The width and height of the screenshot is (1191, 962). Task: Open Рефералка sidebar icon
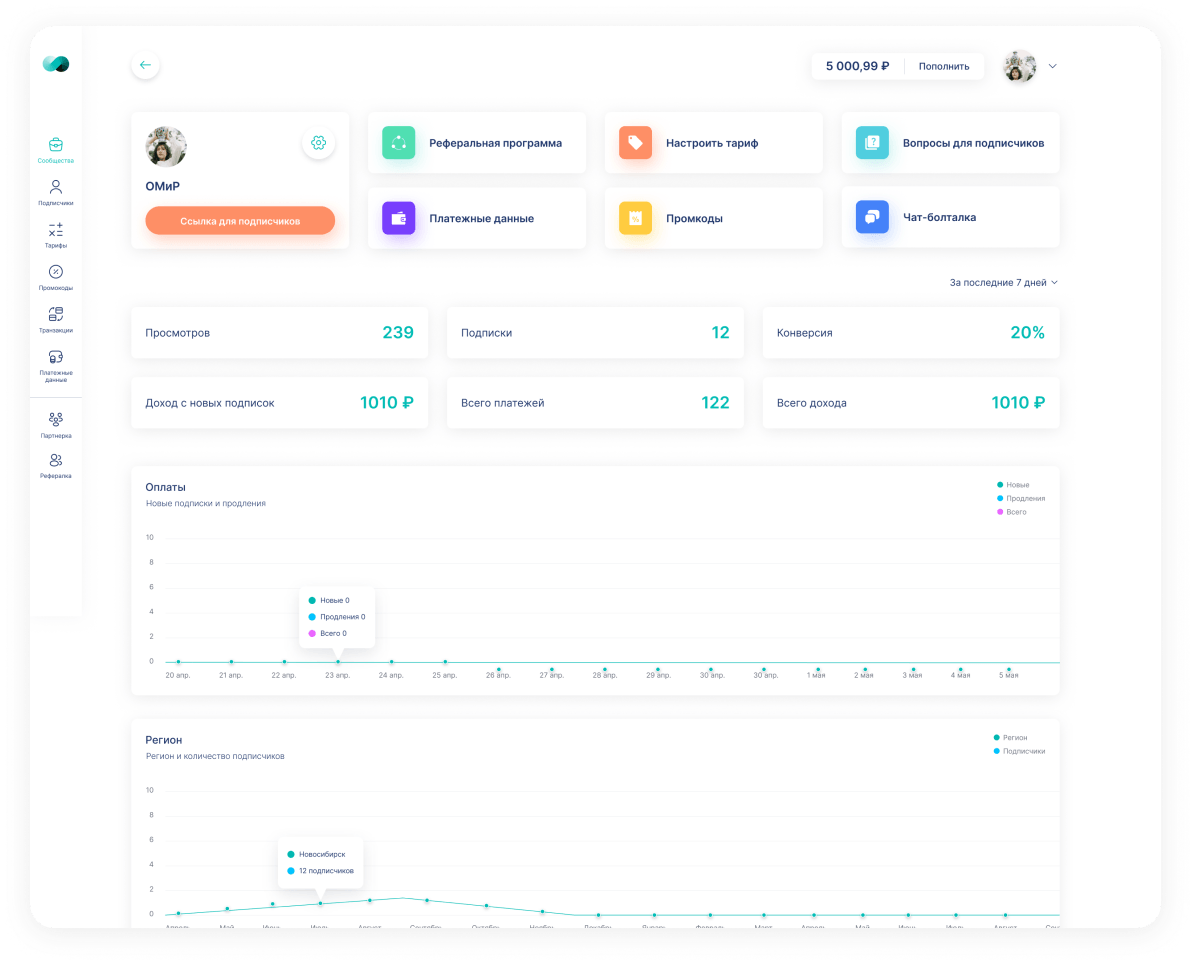[x=55, y=465]
